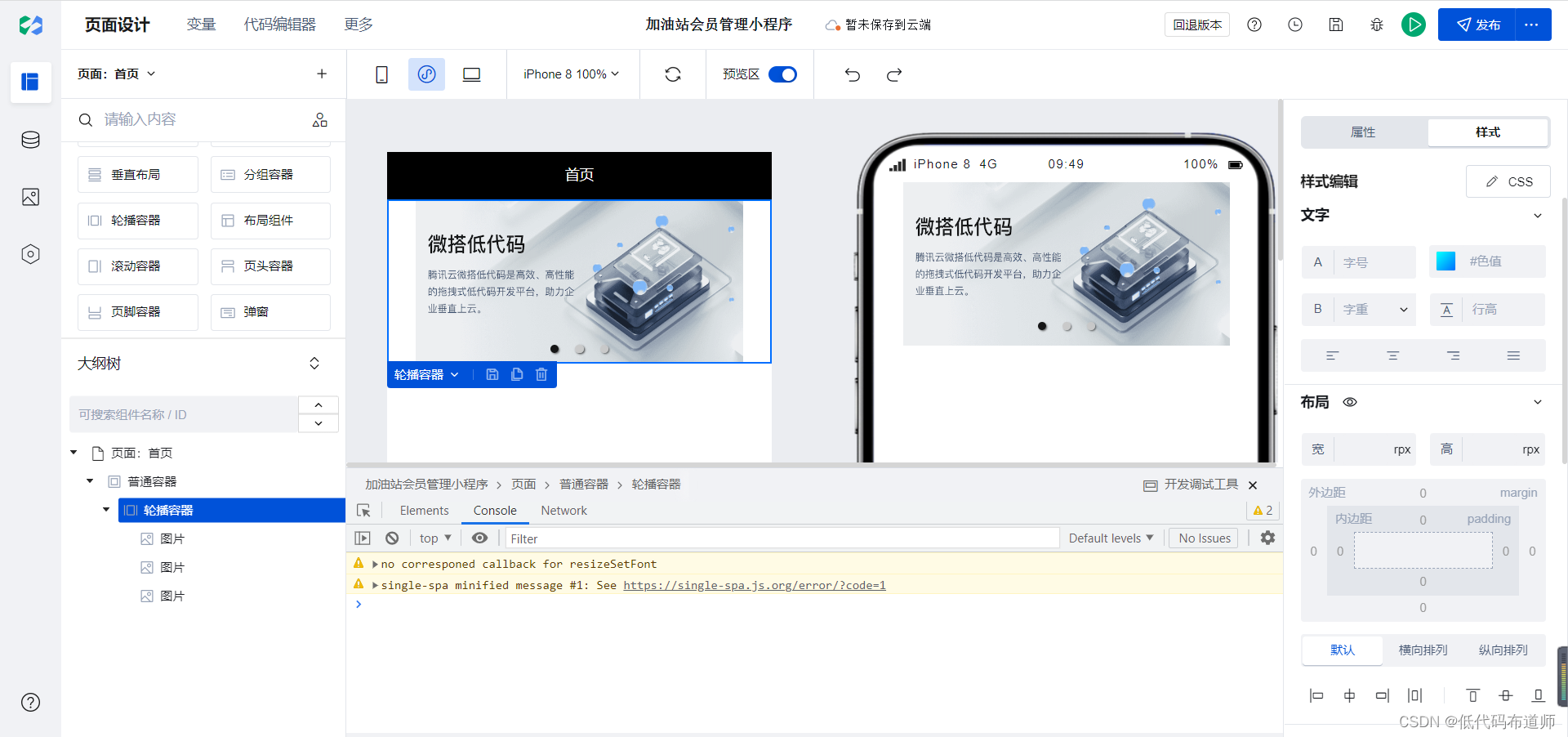Viewport: 1568px width, 737px height.
Task: Save the project with the disk icon
Action: point(1336,25)
